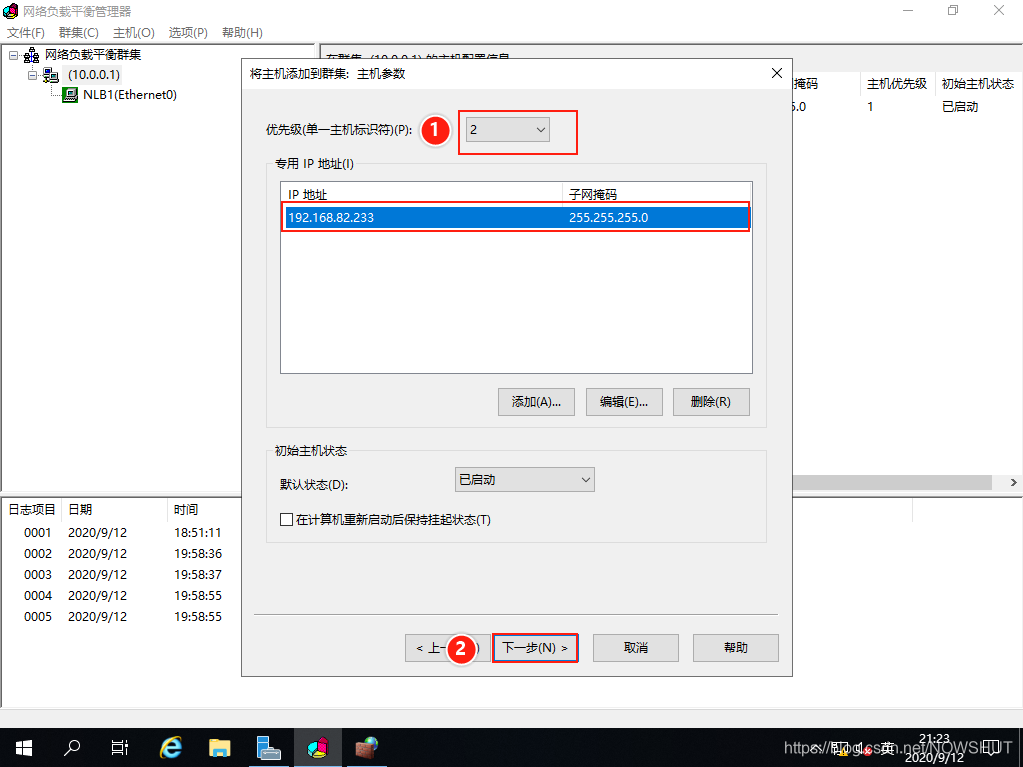
Task: Click the 下一步(N) button
Action: coord(535,648)
